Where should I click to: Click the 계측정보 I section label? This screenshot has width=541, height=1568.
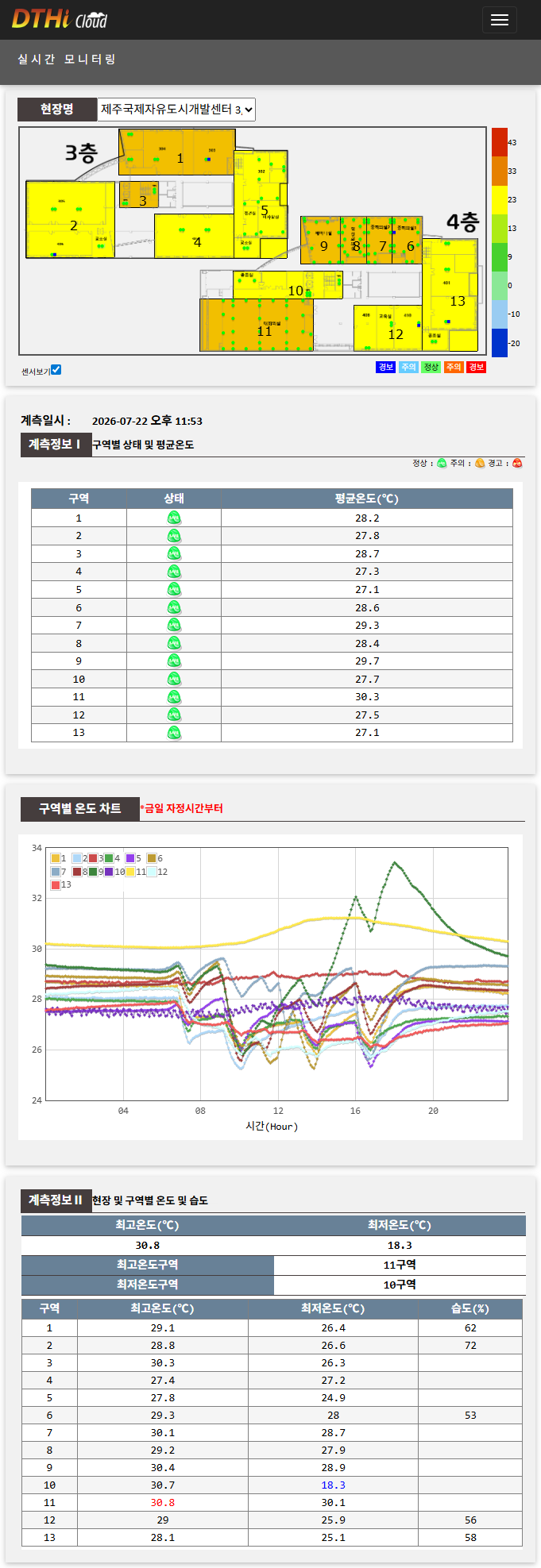tap(55, 445)
